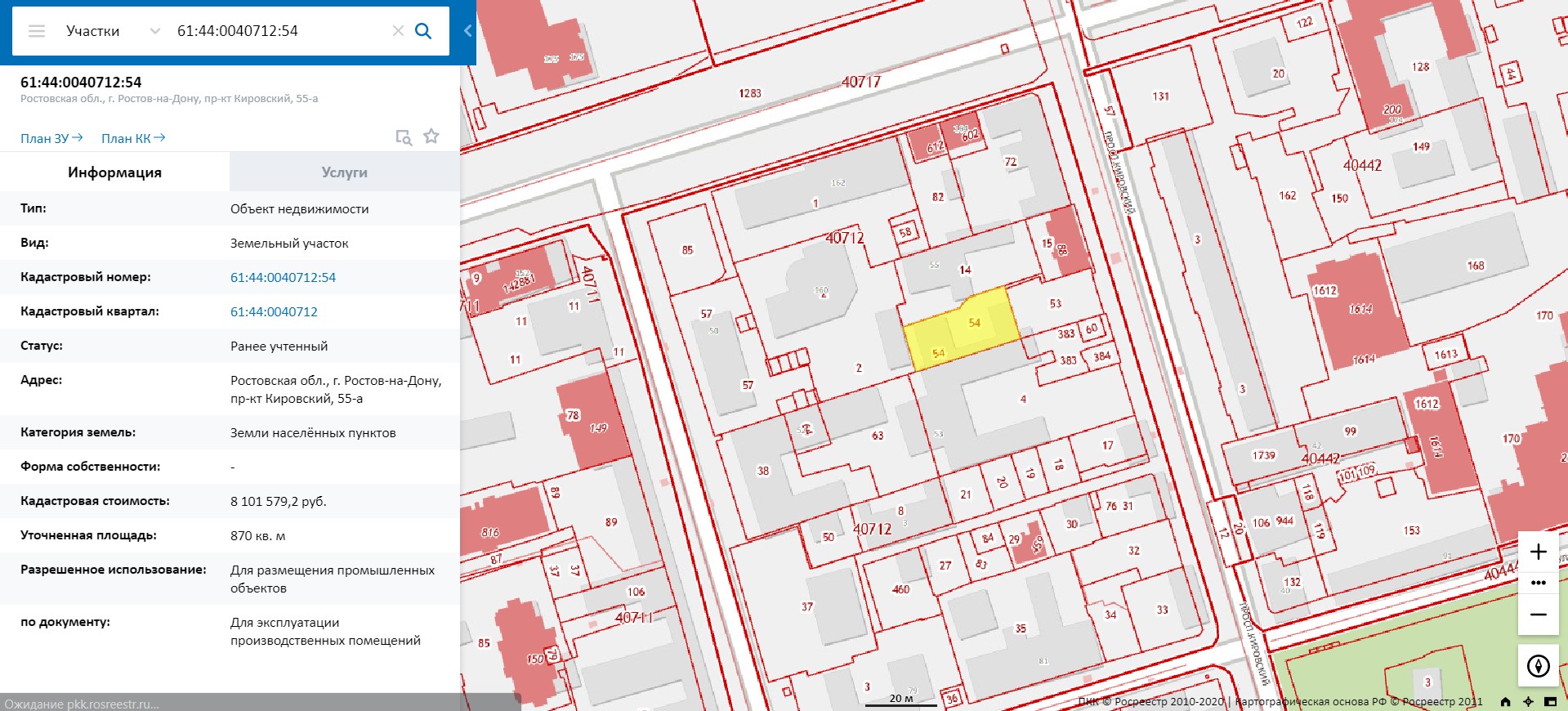Open the План ЗУ link
This screenshot has width=1568, height=711.
(x=51, y=138)
